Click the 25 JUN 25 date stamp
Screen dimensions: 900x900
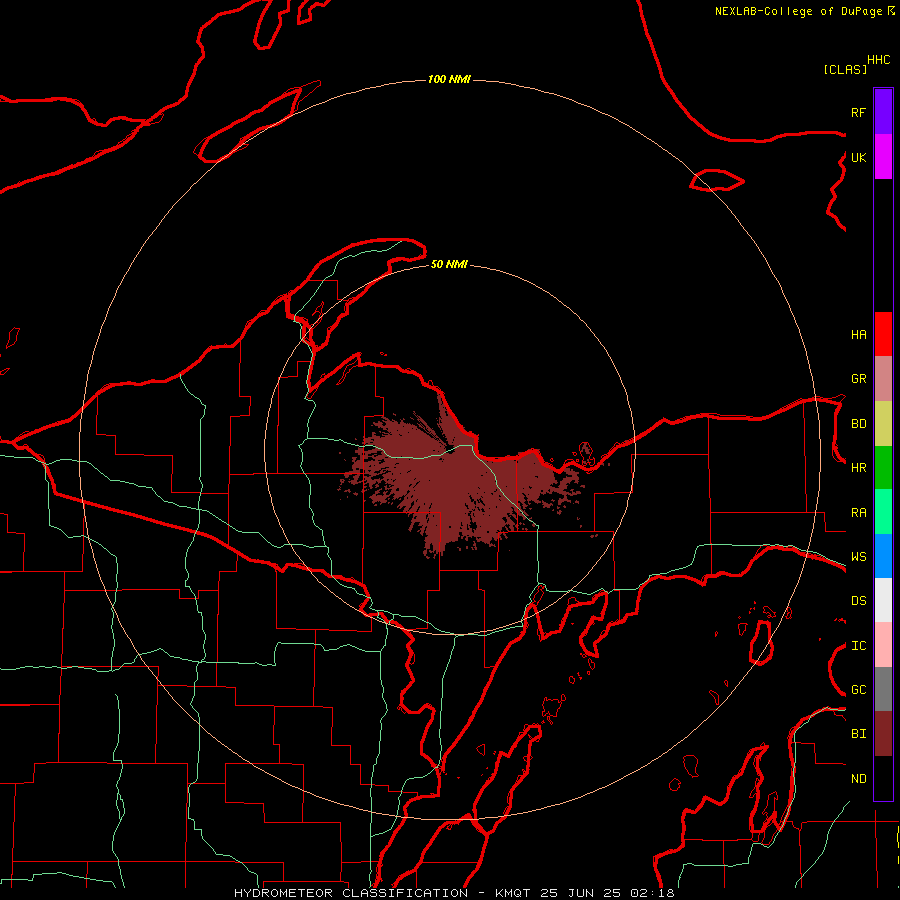(x=581, y=893)
